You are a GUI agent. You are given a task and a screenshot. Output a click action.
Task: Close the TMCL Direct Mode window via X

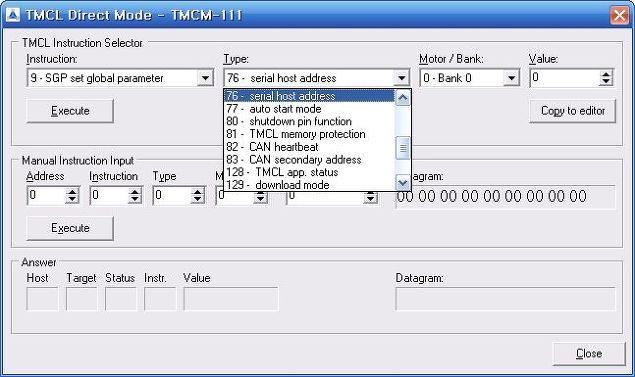click(620, 15)
